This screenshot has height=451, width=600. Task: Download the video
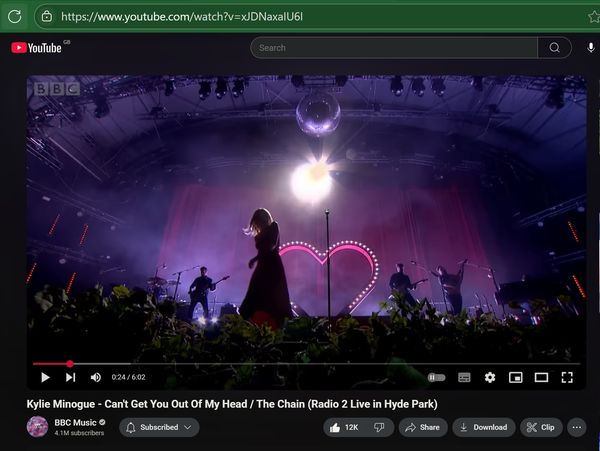pyautogui.click(x=484, y=427)
